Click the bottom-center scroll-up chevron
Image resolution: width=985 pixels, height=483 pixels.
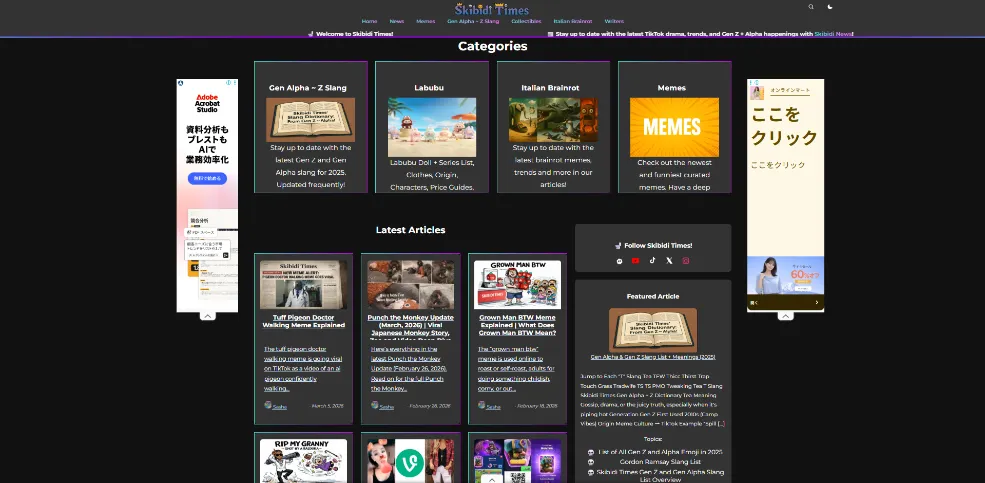[x=492, y=479]
